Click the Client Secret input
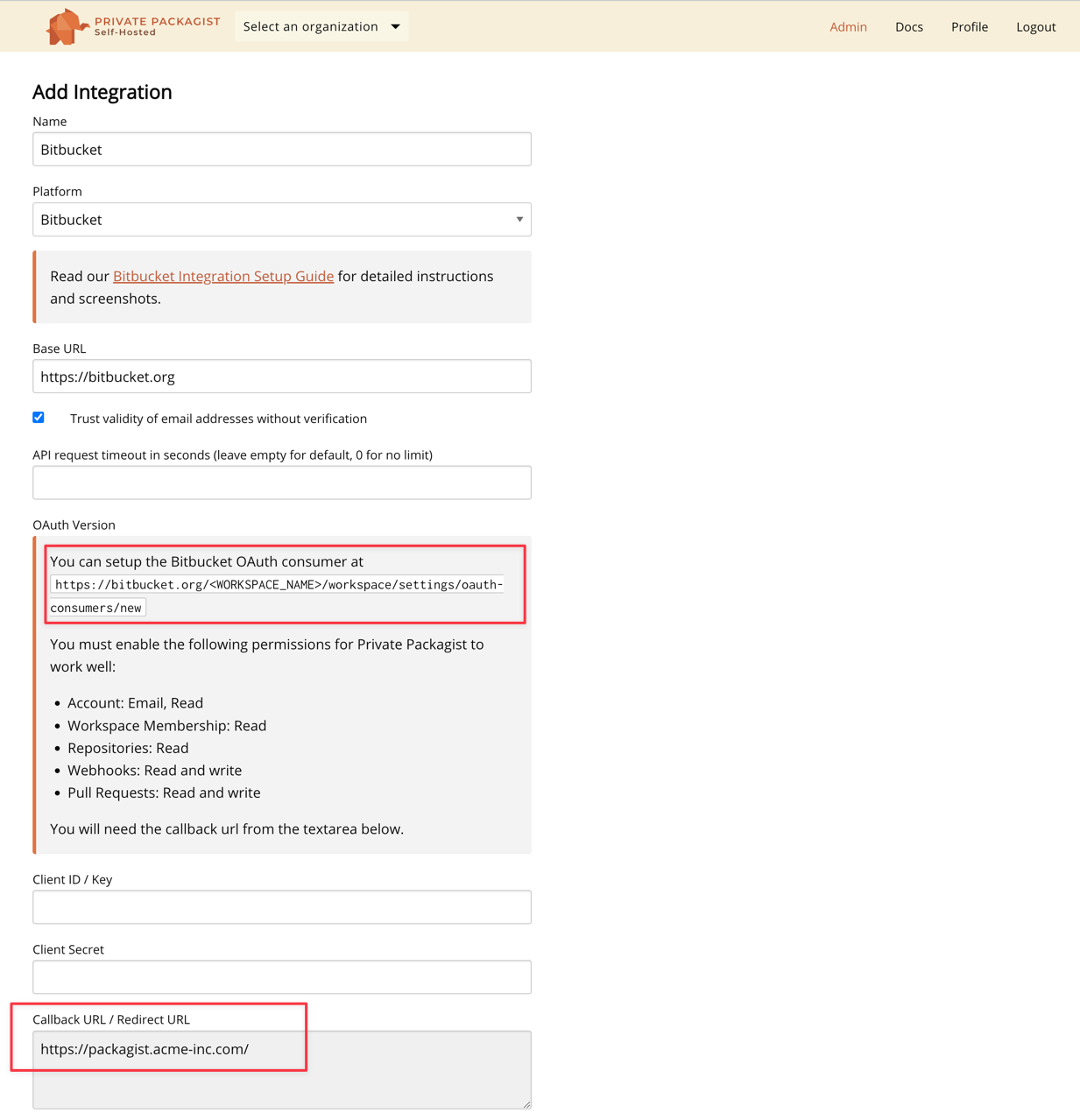The width and height of the screenshot is (1080, 1120). 281,977
